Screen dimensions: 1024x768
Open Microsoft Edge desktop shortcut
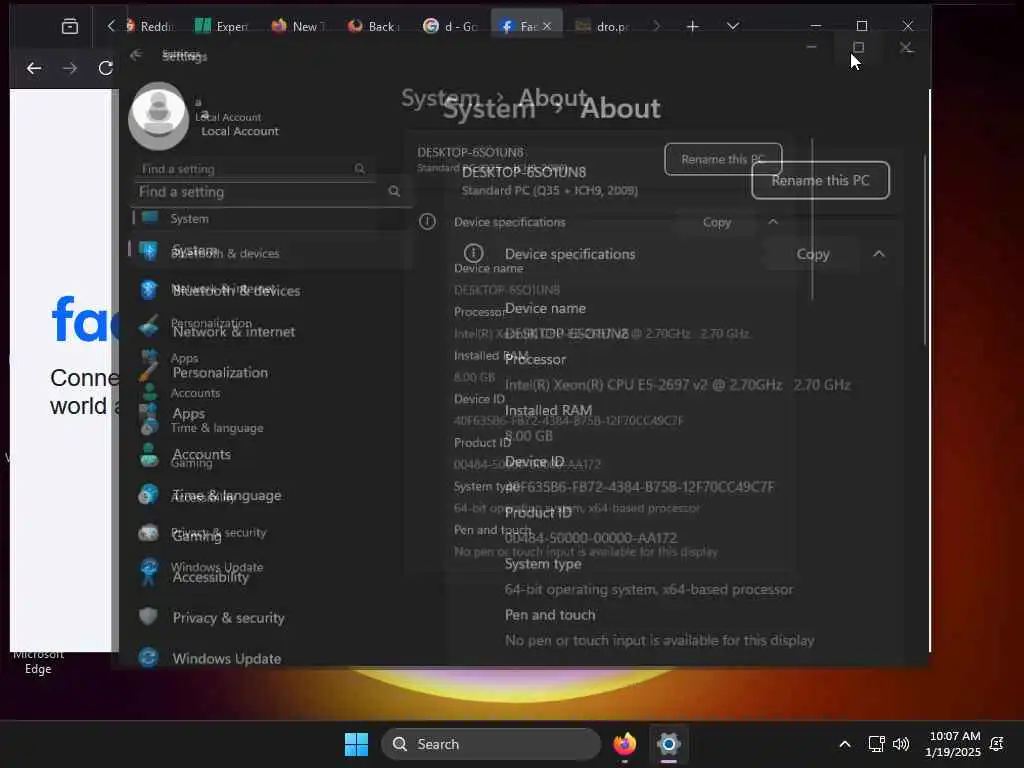38,661
